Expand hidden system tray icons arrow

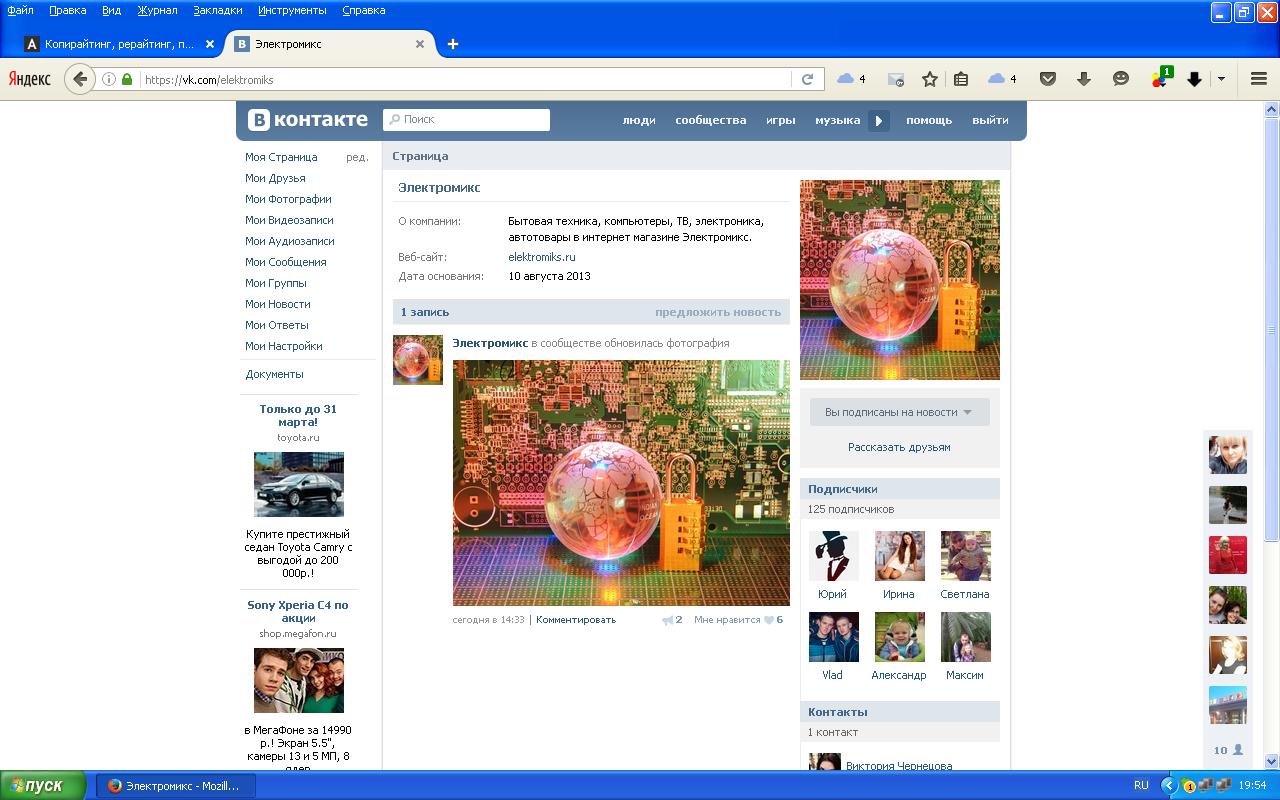(x=1168, y=786)
